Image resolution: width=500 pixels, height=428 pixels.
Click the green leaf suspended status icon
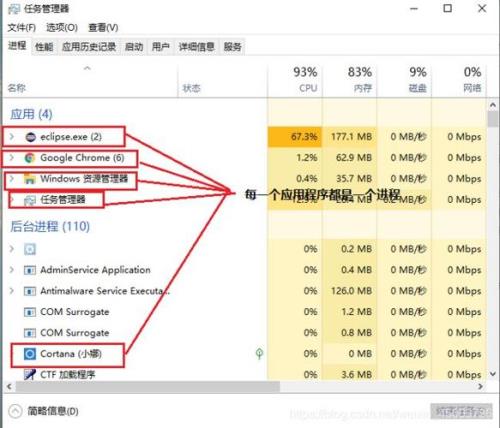(x=259, y=353)
